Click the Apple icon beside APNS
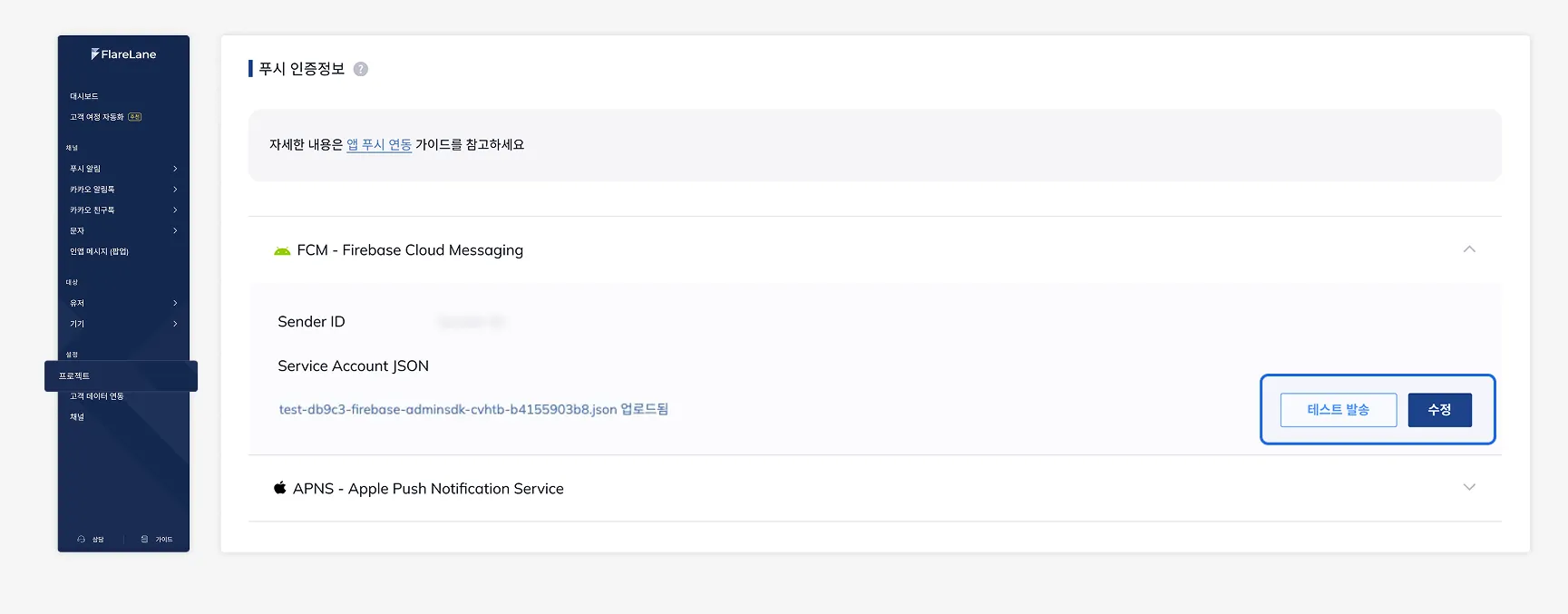This screenshot has height=614, width=1568. click(x=280, y=488)
